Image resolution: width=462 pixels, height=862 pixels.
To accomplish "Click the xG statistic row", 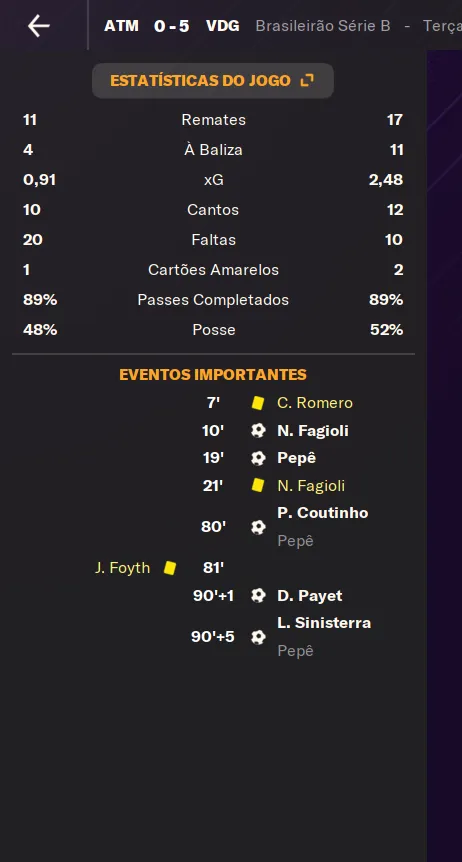I will [x=213, y=180].
